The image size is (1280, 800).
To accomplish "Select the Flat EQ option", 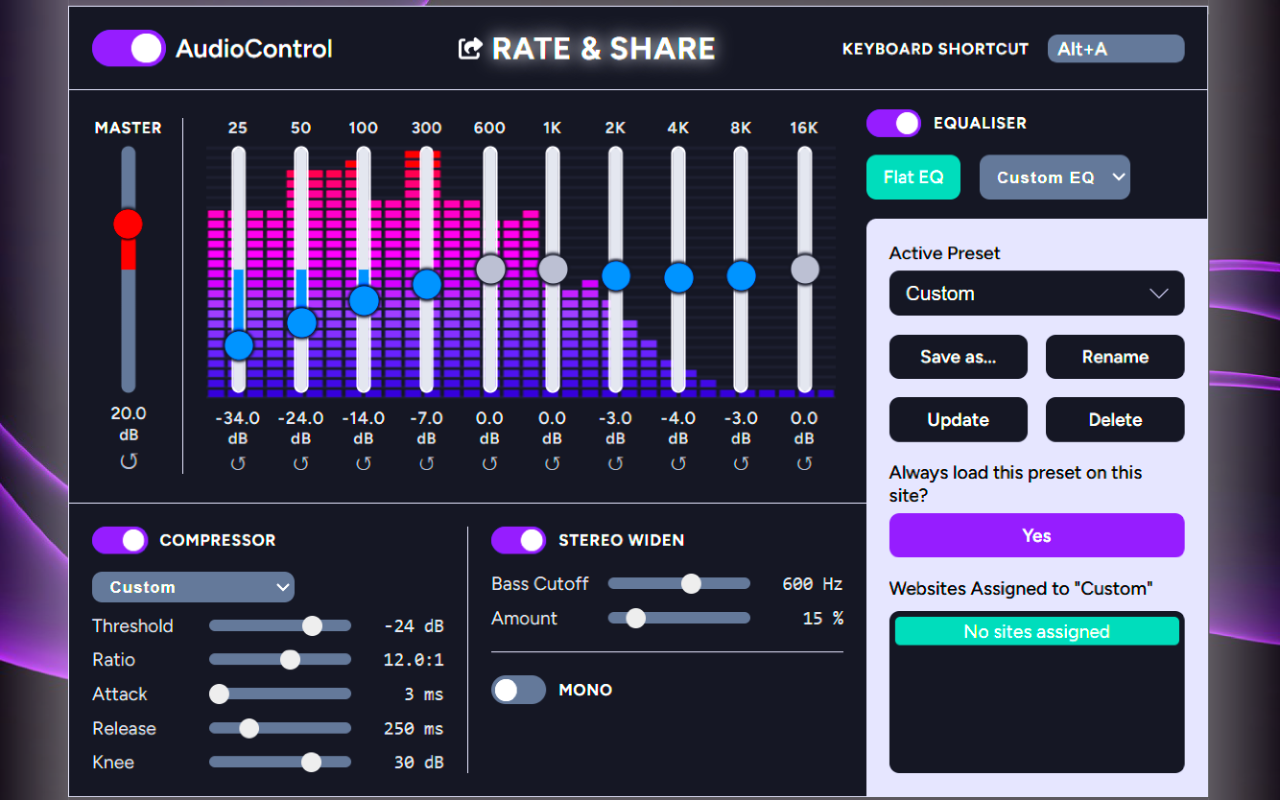I will tap(913, 177).
